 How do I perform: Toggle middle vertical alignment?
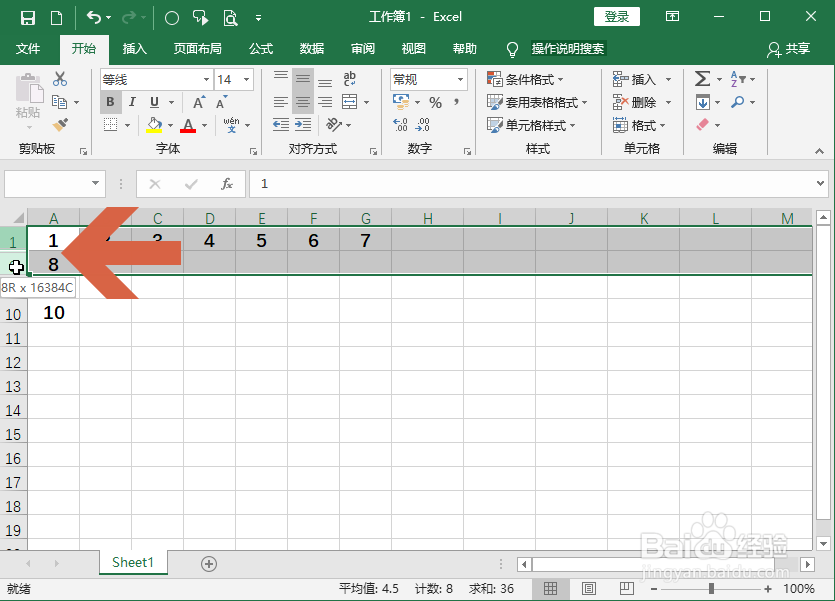coord(303,79)
